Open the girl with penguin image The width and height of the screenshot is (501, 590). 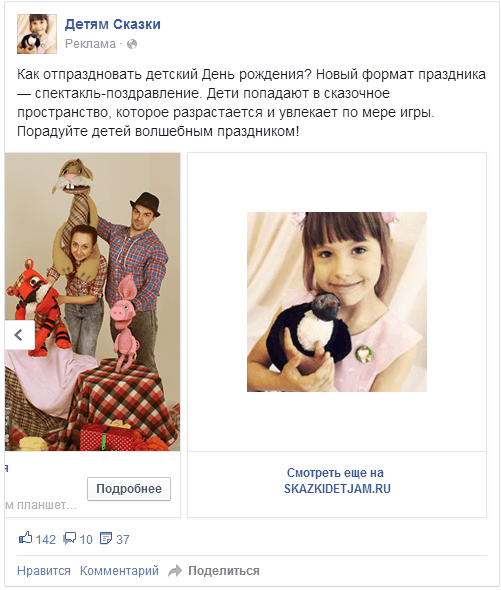pyautogui.click(x=337, y=302)
